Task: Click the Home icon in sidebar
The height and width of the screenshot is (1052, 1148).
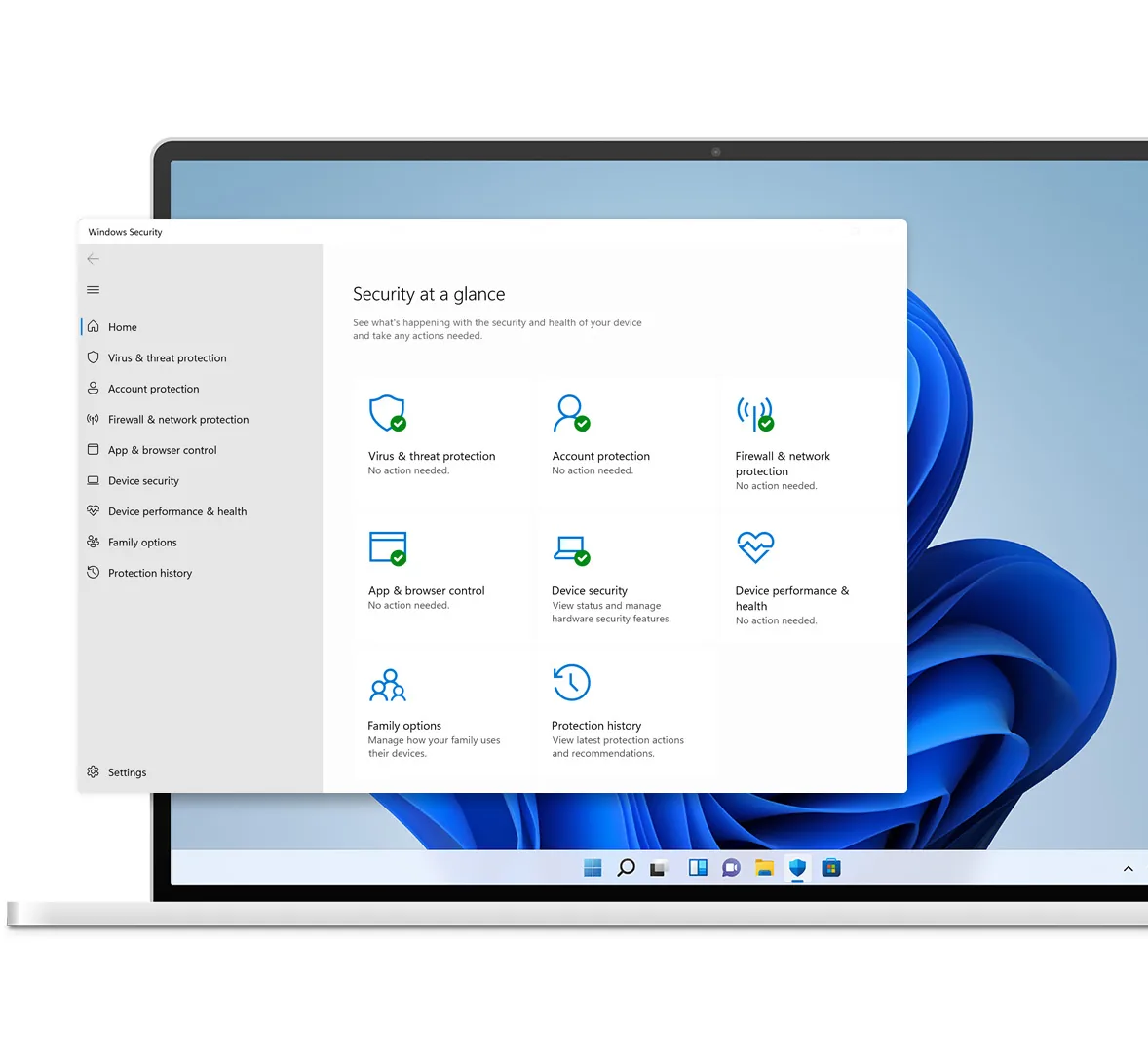Action: coord(93,327)
